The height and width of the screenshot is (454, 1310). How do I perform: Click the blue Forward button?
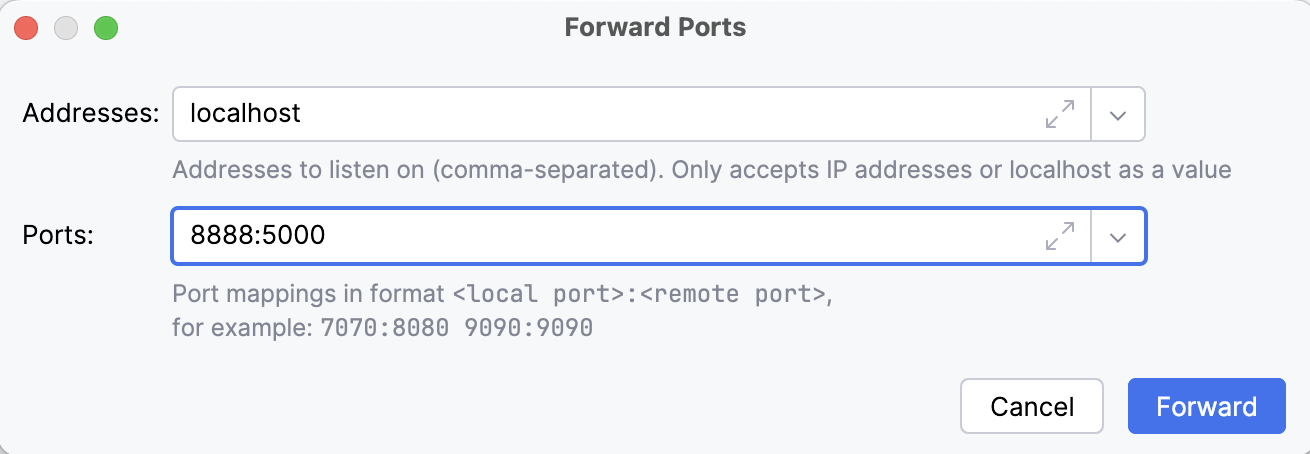click(x=1206, y=406)
